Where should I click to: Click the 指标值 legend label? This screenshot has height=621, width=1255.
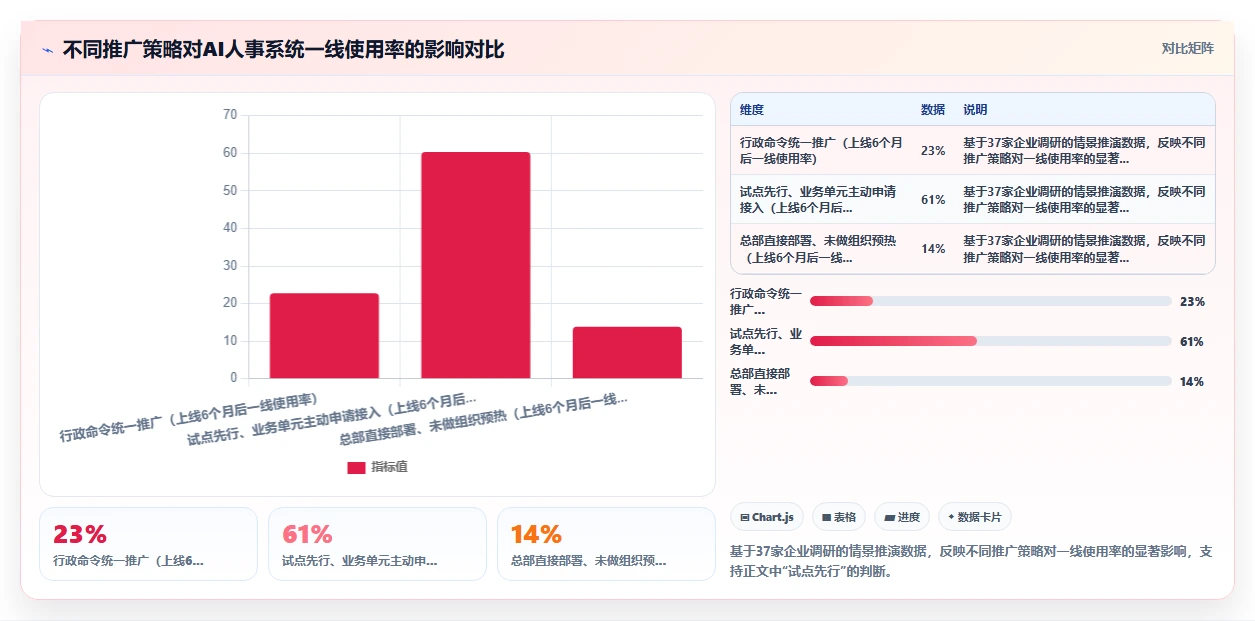(x=389, y=467)
